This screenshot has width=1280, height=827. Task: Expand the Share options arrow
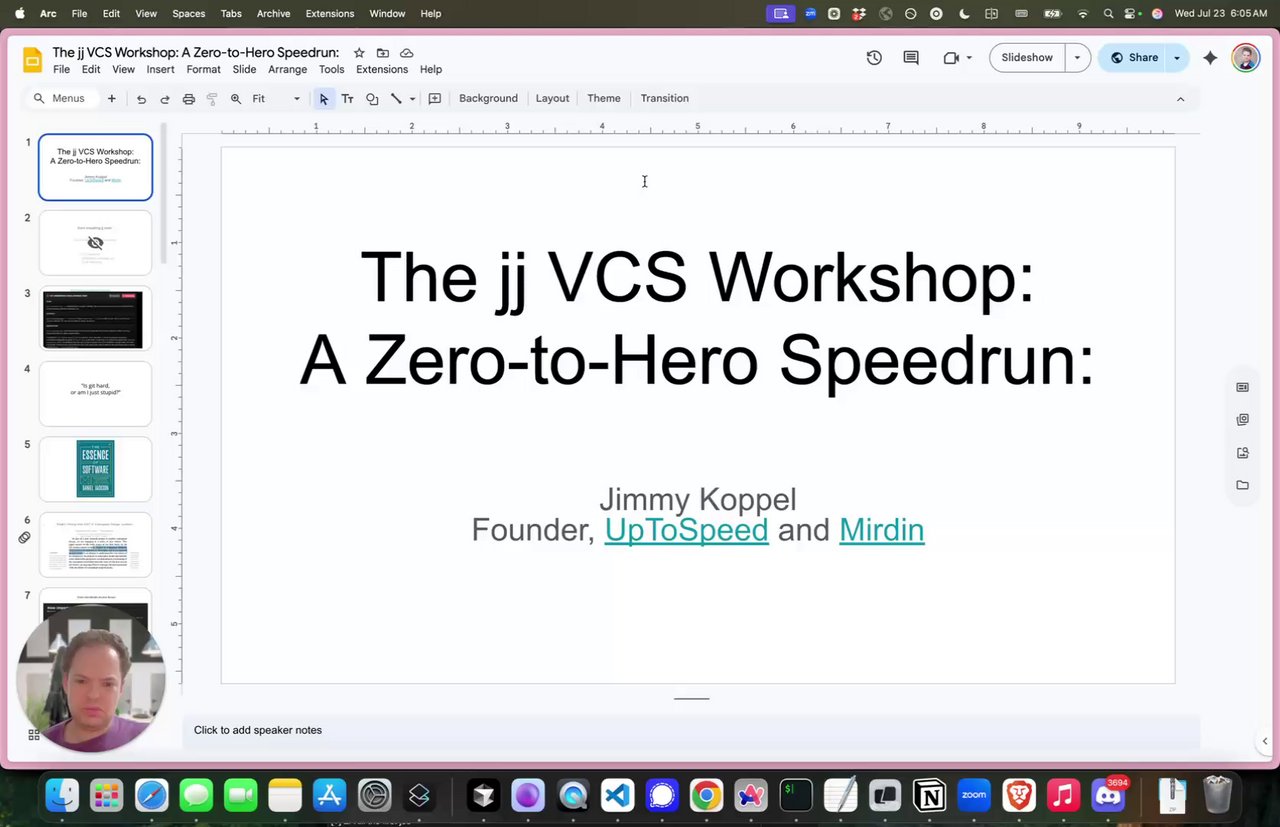point(1177,58)
